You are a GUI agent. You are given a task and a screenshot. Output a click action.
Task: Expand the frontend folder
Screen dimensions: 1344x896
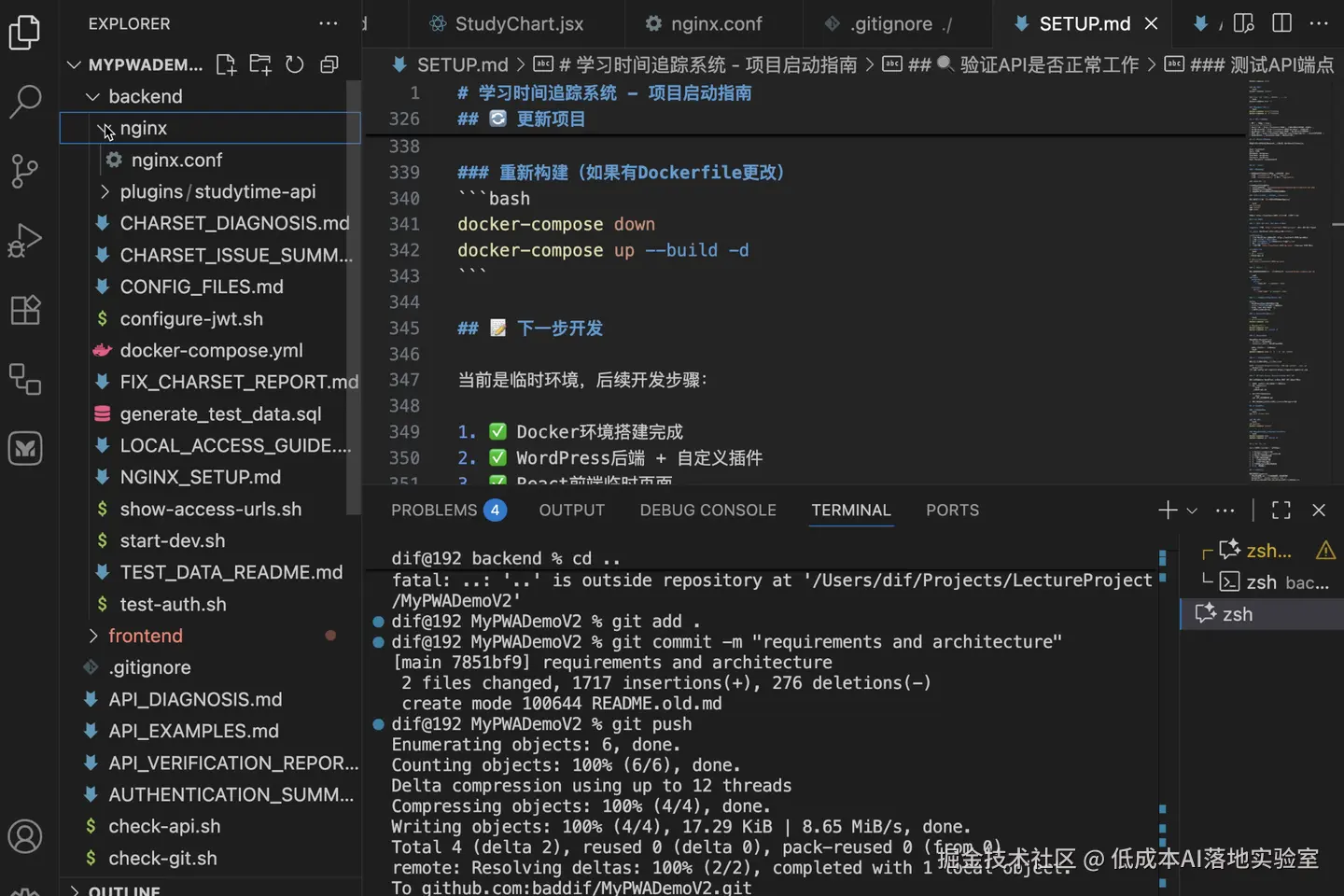92,636
